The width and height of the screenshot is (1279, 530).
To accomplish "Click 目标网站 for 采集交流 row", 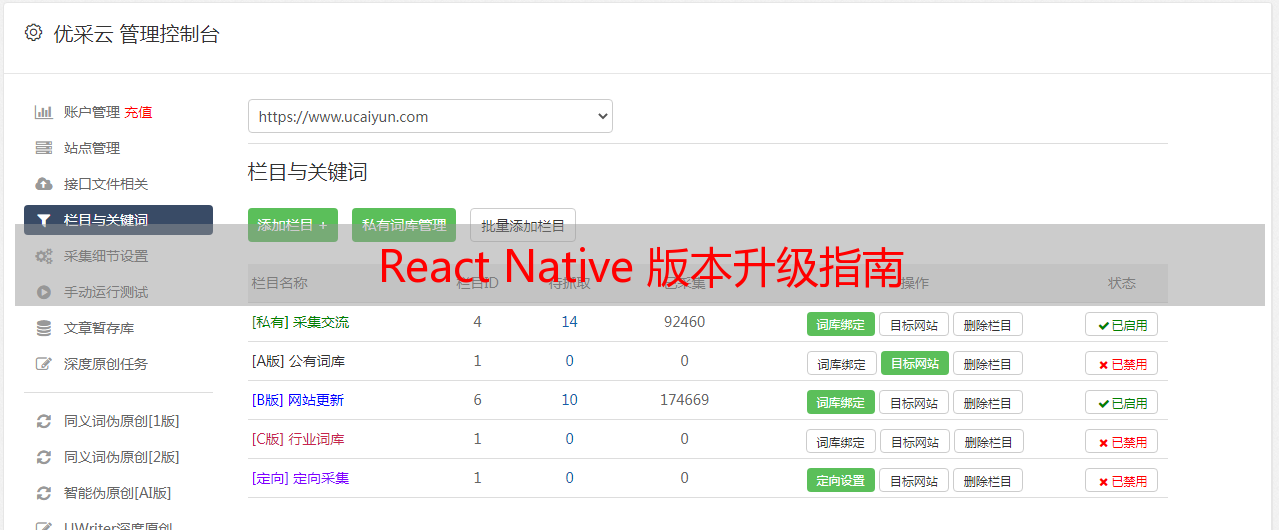I will 914,324.
